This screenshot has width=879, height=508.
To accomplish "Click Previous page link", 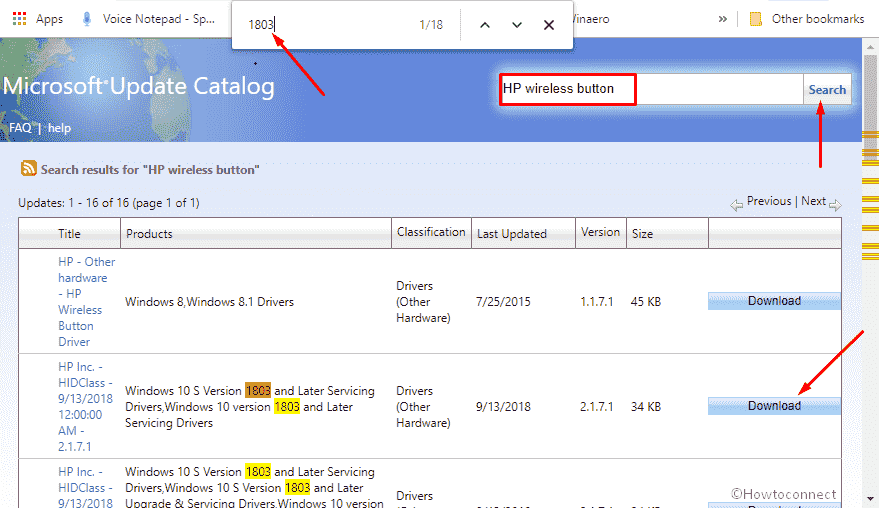I will (x=769, y=201).
